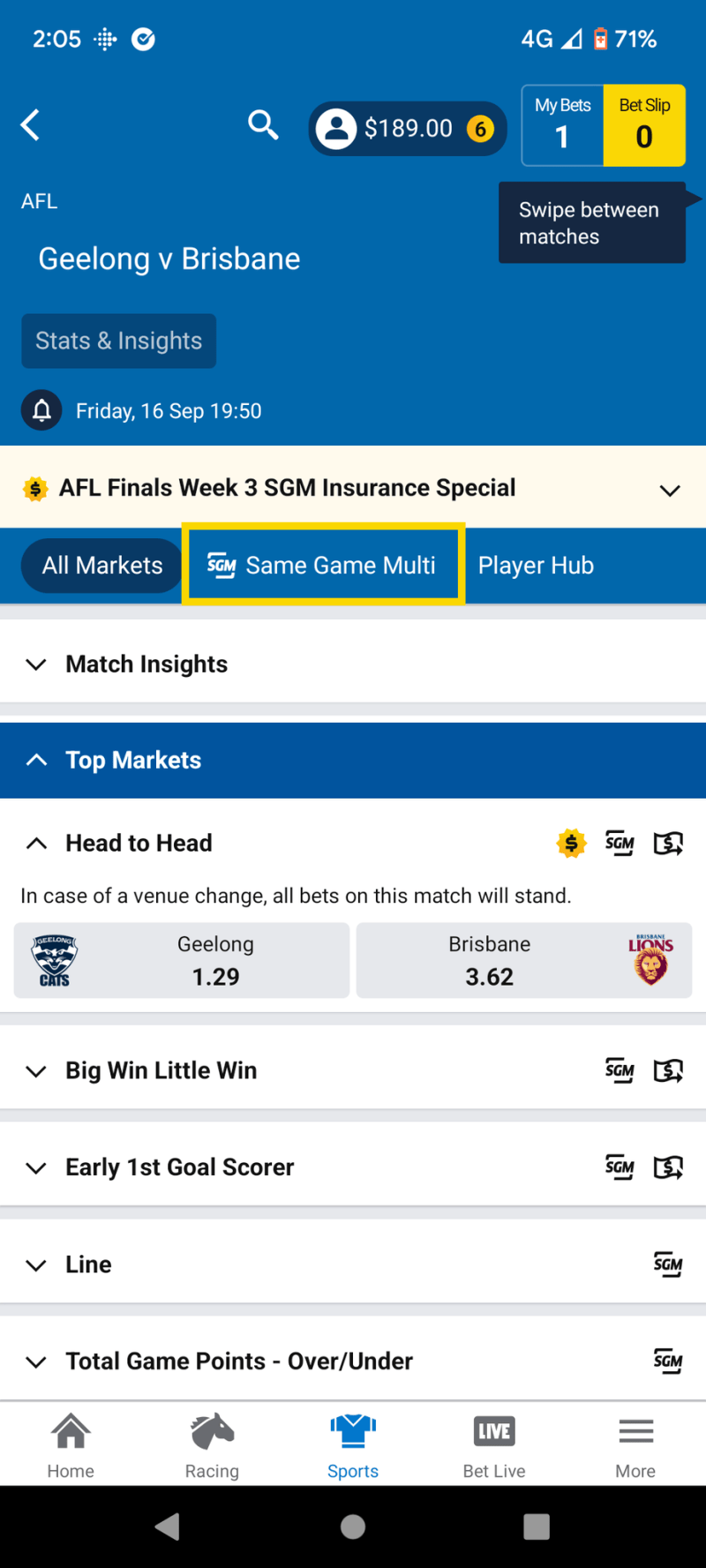Toggle the match notification bell

(x=41, y=410)
